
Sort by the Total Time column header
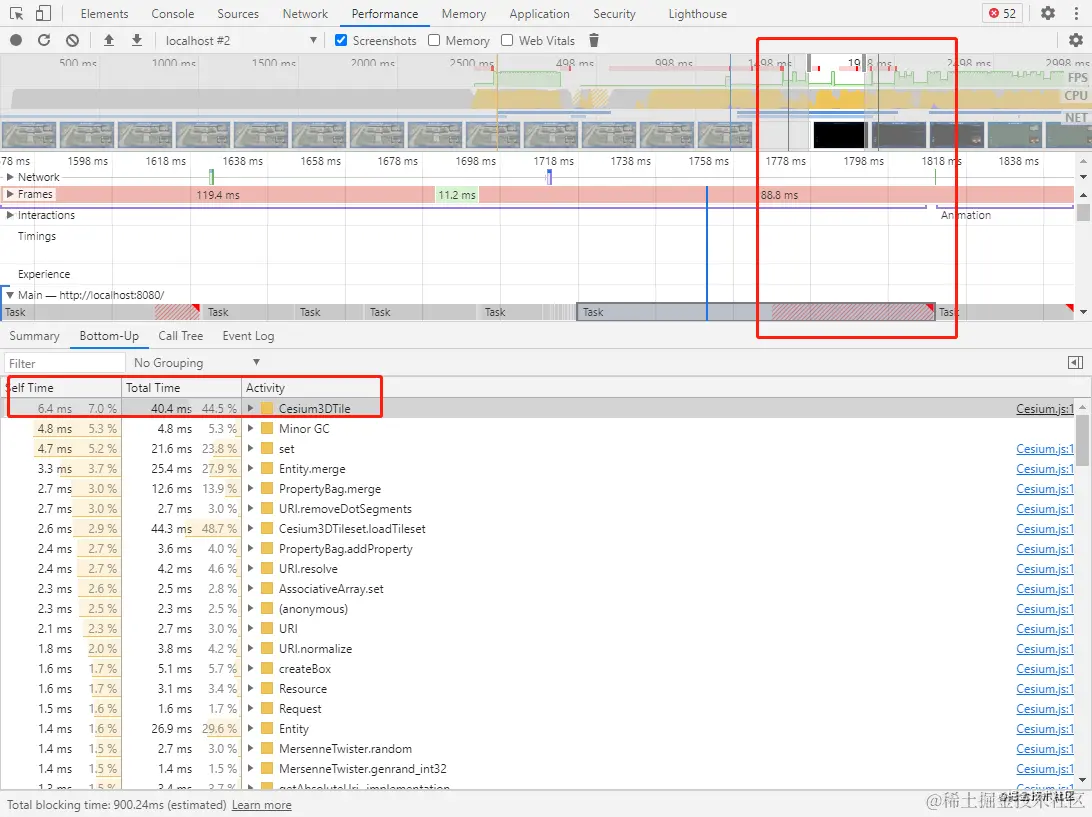[181, 387]
